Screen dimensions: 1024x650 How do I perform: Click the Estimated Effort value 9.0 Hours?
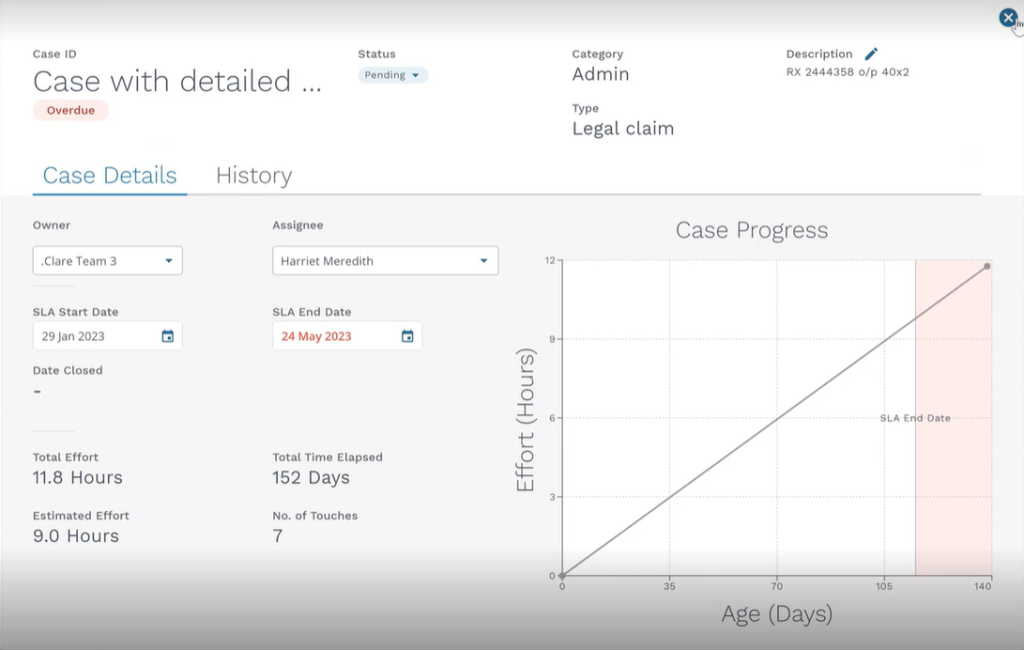76,536
